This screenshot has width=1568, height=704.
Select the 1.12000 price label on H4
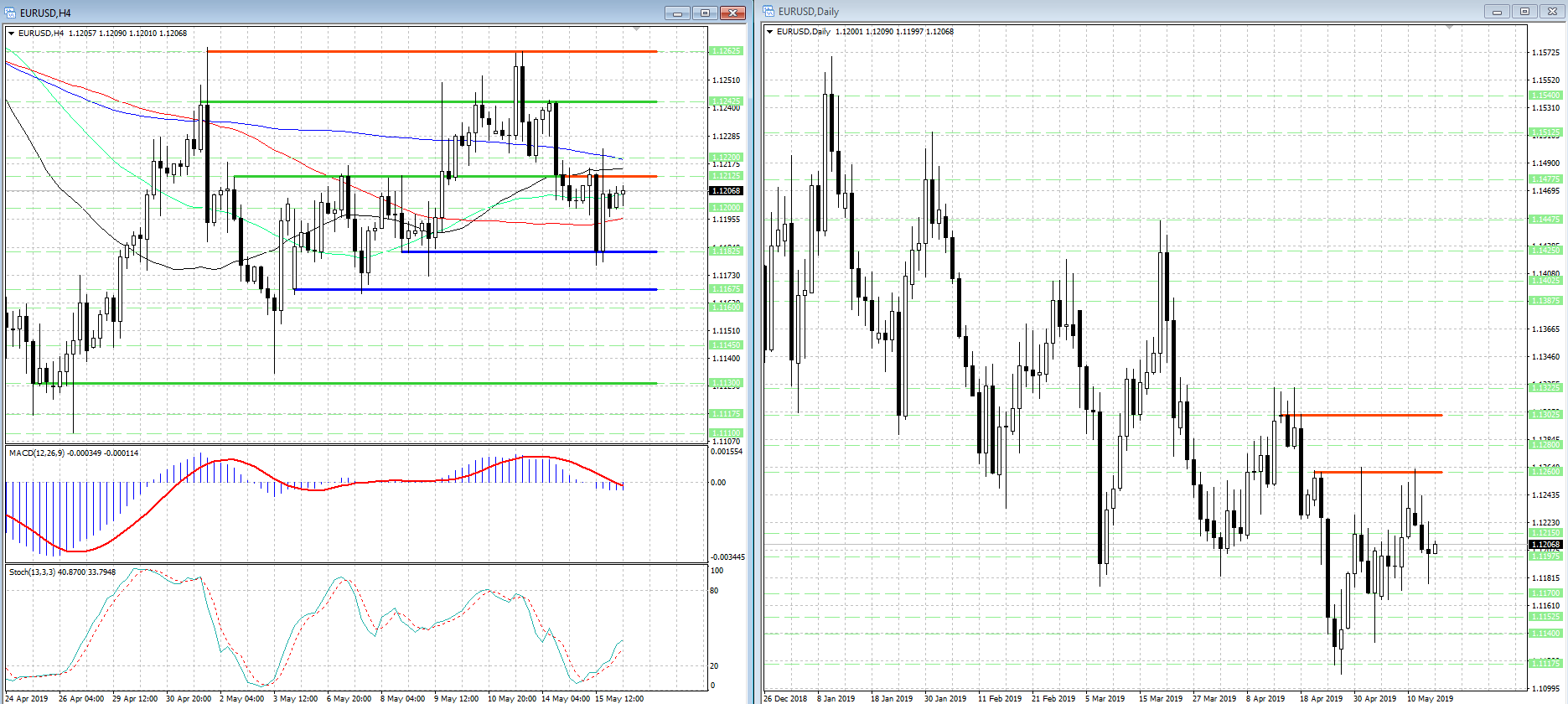tap(726, 208)
